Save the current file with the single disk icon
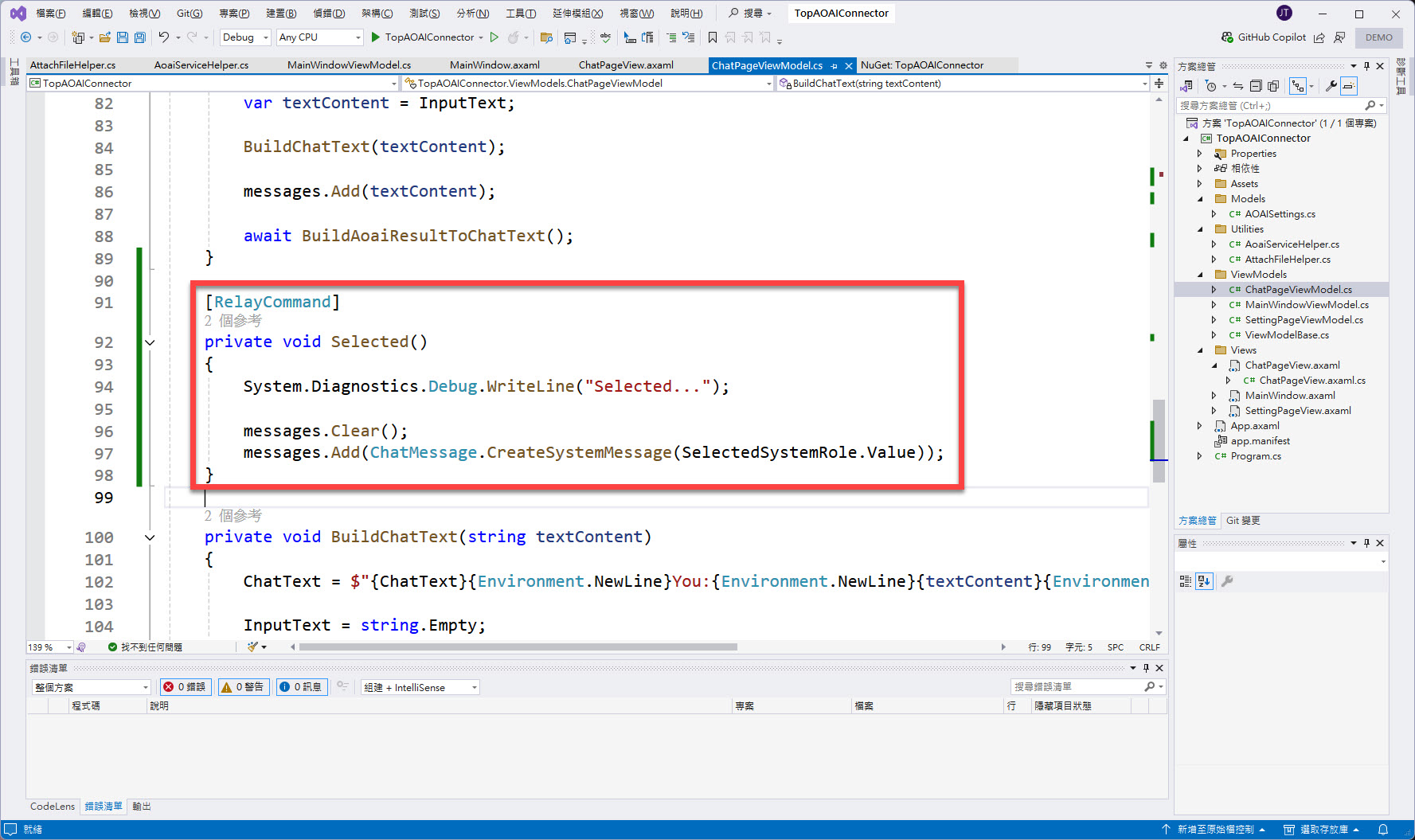The width and height of the screenshot is (1415, 840). 122,37
